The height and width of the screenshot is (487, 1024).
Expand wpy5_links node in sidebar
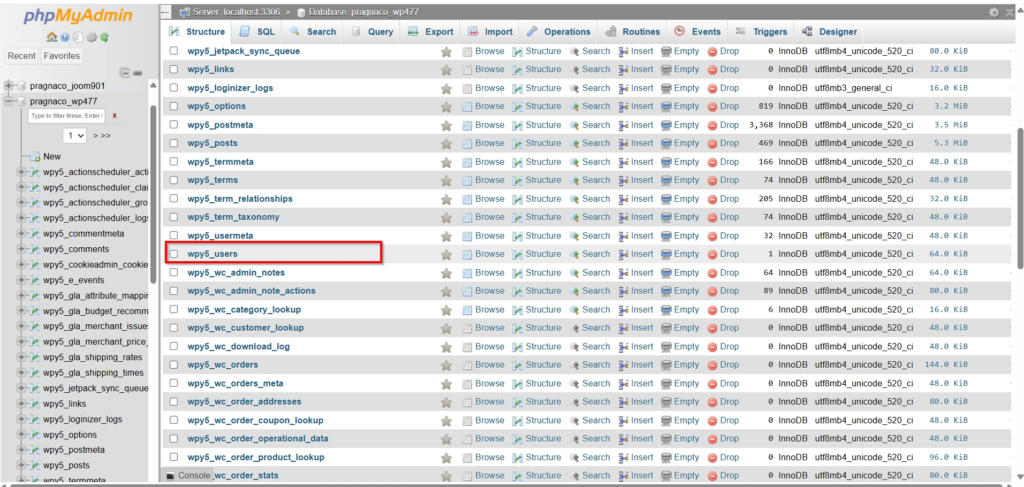22,404
